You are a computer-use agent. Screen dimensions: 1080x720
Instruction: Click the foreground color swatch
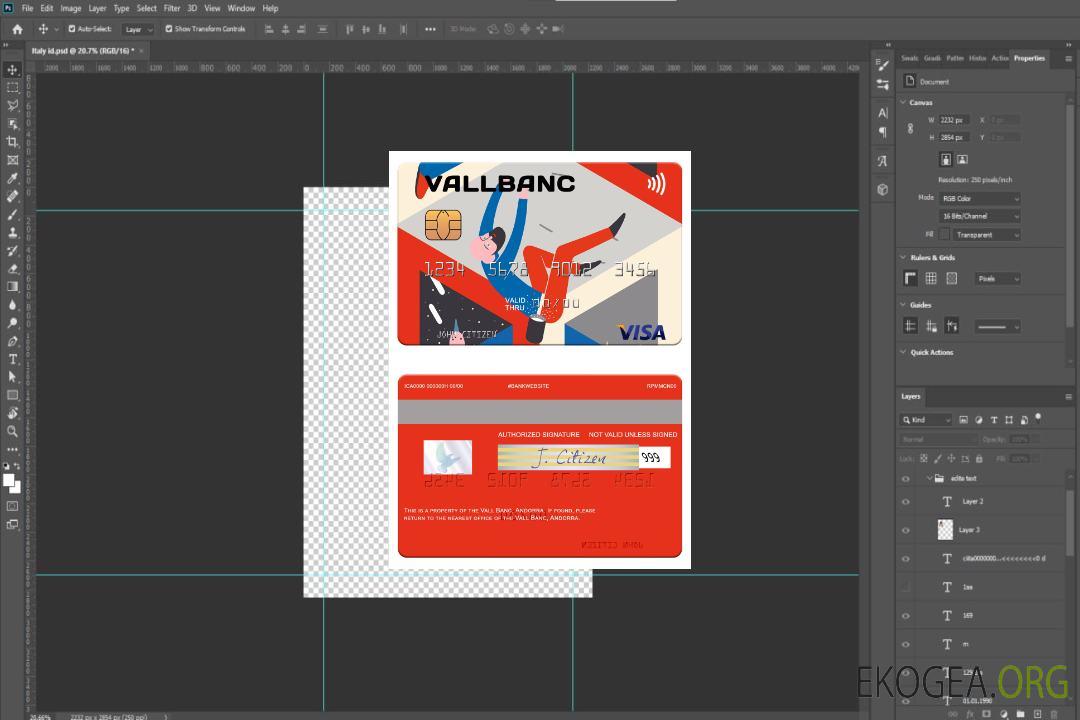pos(9,480)
